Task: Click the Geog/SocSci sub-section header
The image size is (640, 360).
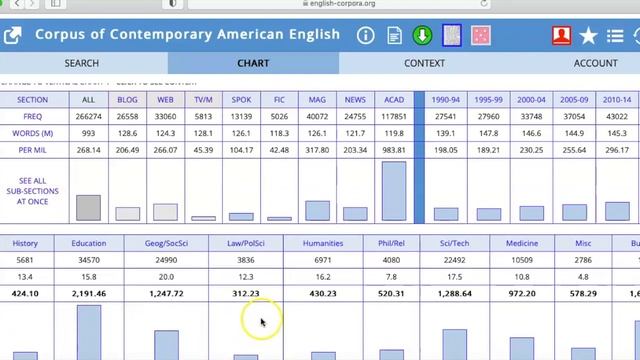Action: coord(166,243)
